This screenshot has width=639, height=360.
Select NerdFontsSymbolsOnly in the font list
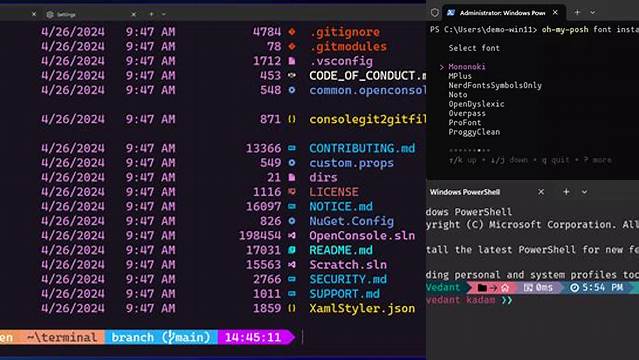[495, 85]
